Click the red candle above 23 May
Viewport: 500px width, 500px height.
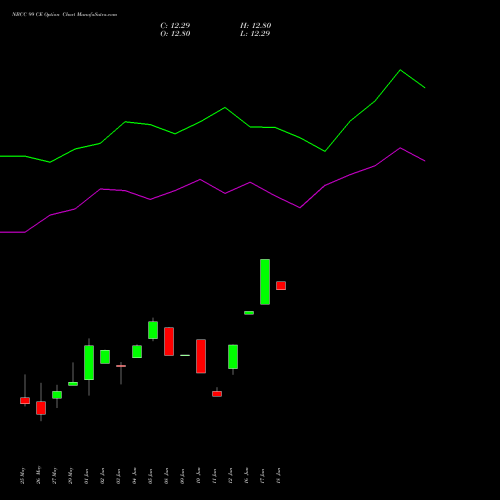(25, 400)
